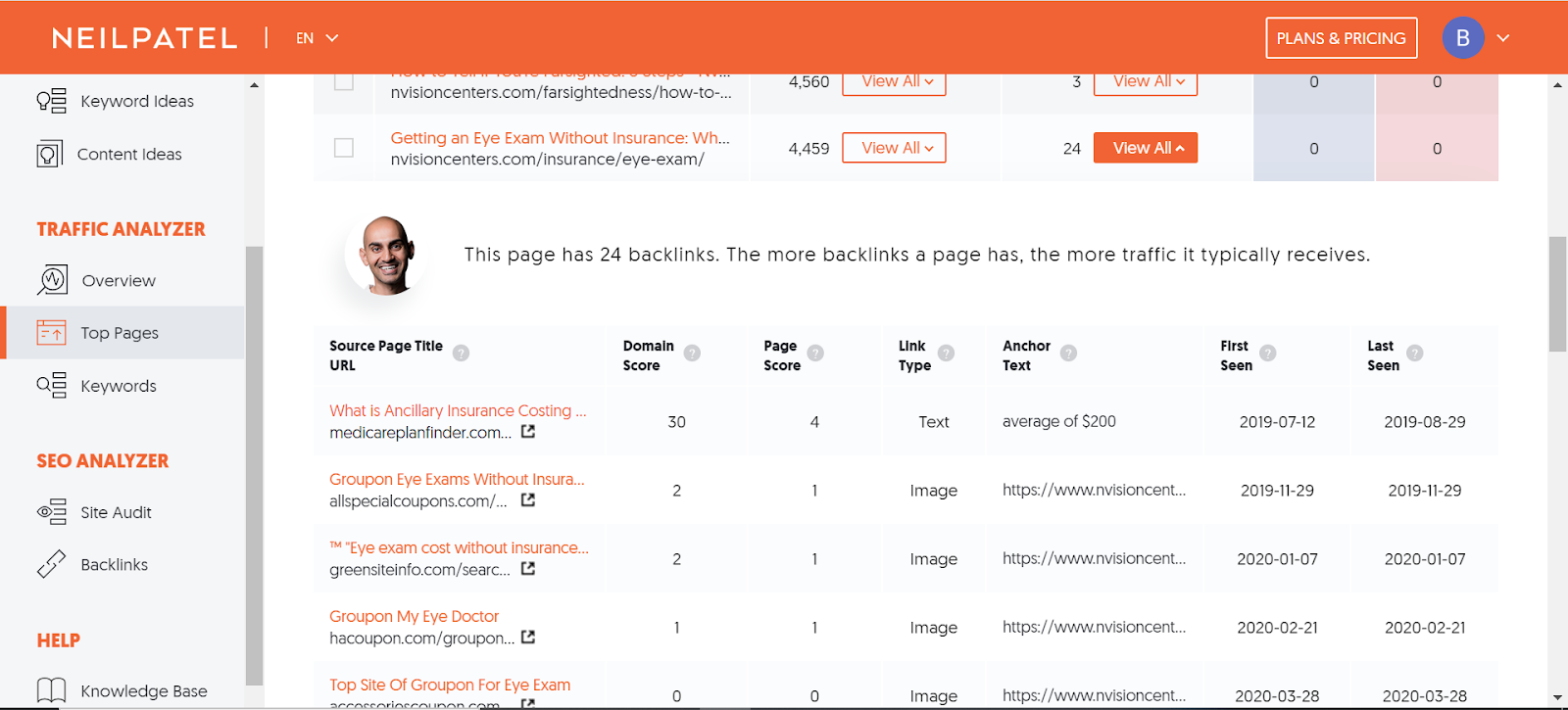Open Knowledge Base in Help section
1568x710 pixels.
pyautogui.click(x=144, y=690)
